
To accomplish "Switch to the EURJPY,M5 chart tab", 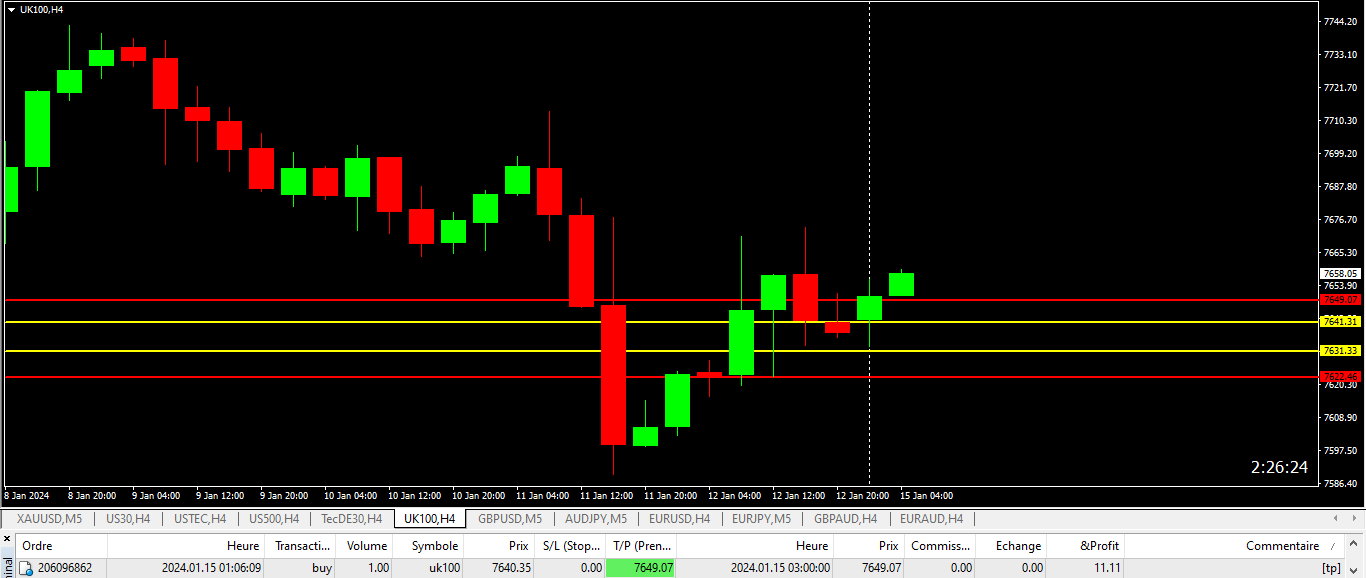I will click(761, 519).
